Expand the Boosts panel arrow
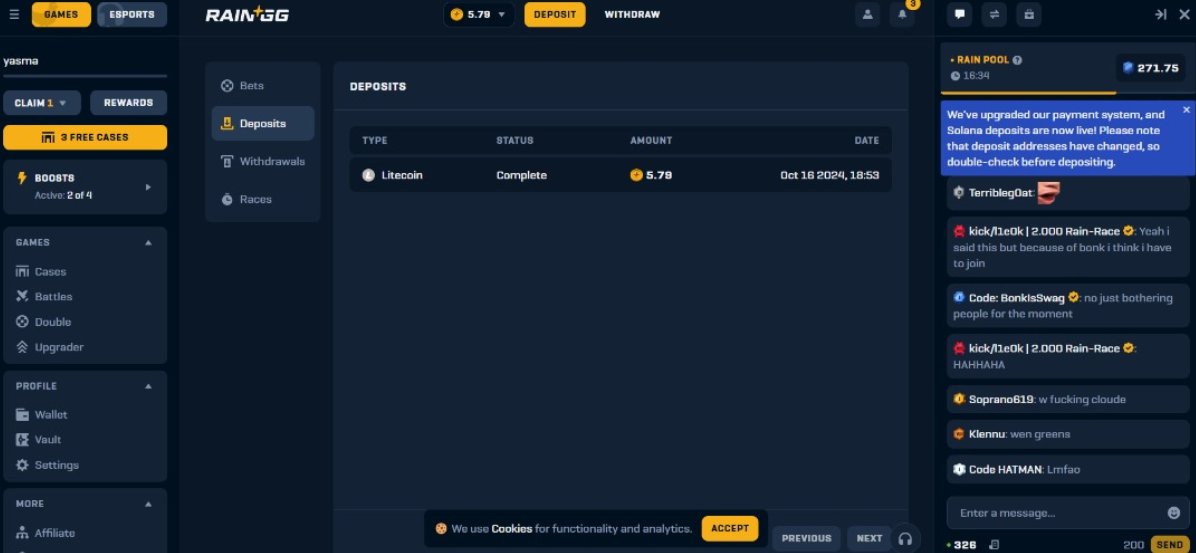The image size is (1196, 553). 148,187
